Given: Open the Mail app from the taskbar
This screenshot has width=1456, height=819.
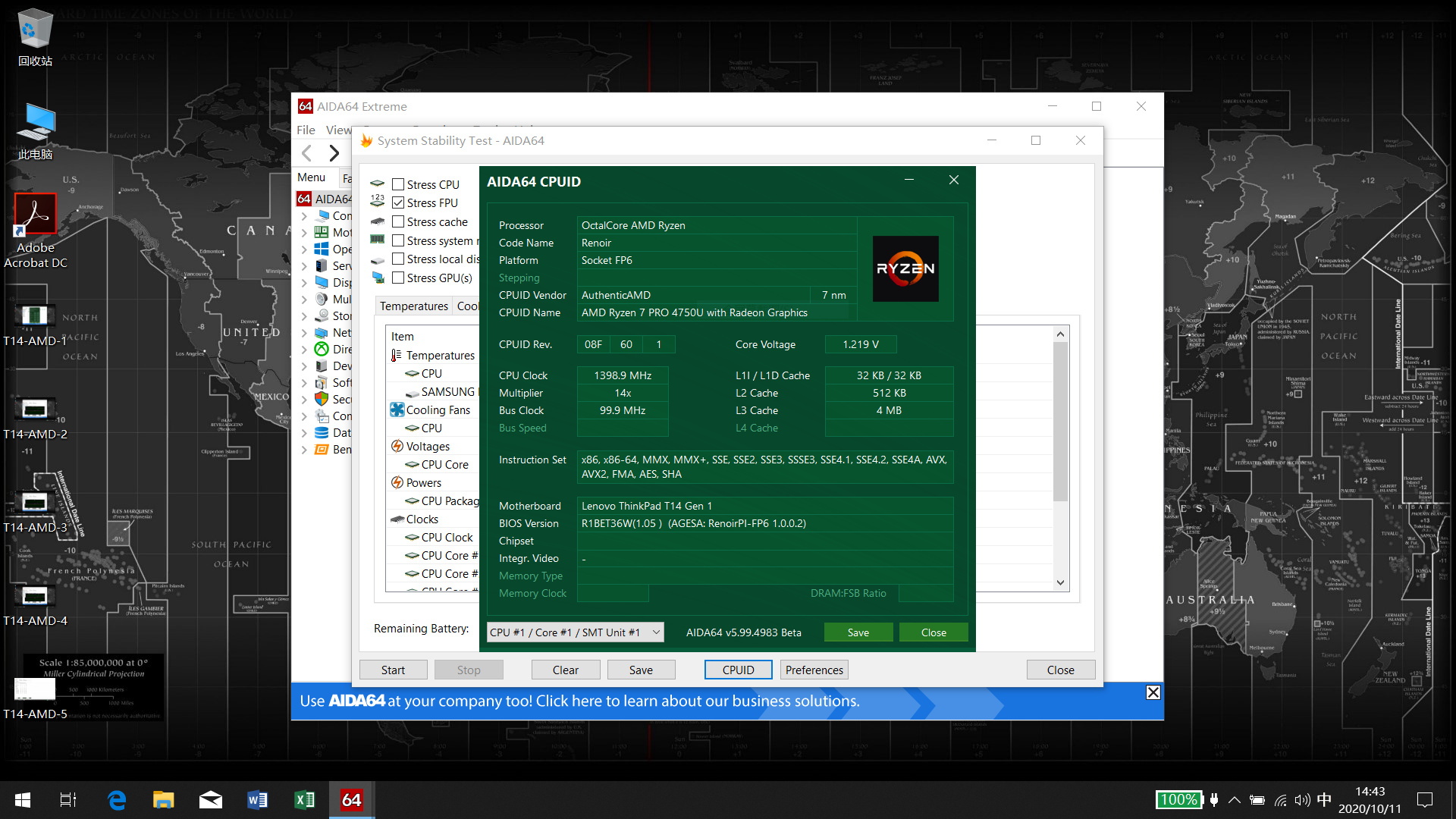Looking at the screenshot, I should (211, 799).
